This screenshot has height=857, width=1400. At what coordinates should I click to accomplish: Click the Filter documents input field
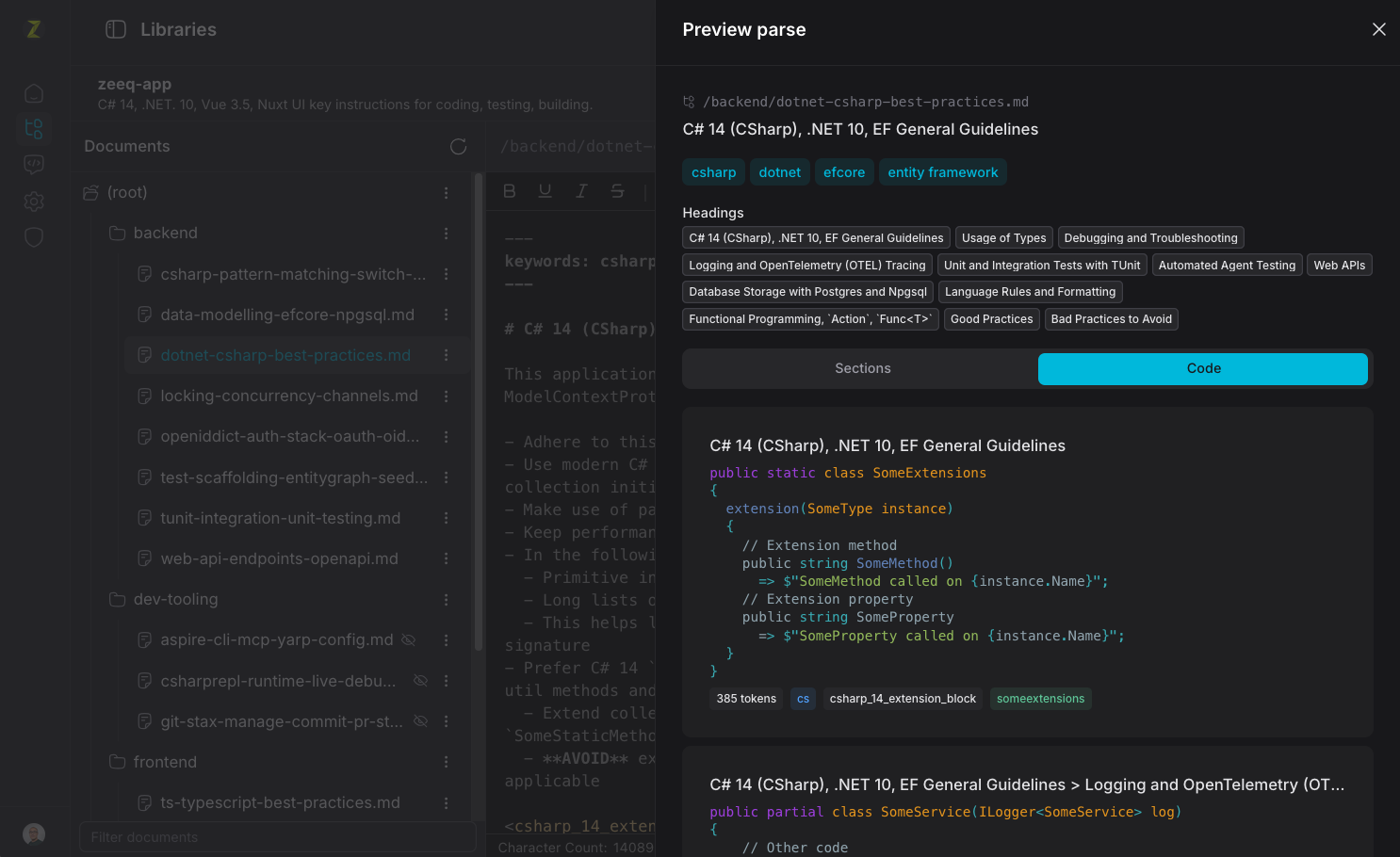tap(278, 837)
